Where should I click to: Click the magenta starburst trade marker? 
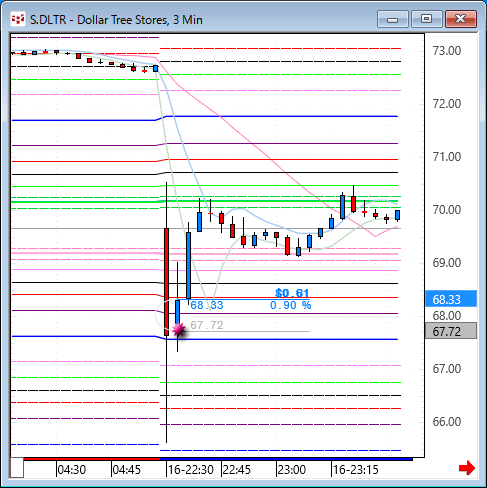(x=179, y=330)
